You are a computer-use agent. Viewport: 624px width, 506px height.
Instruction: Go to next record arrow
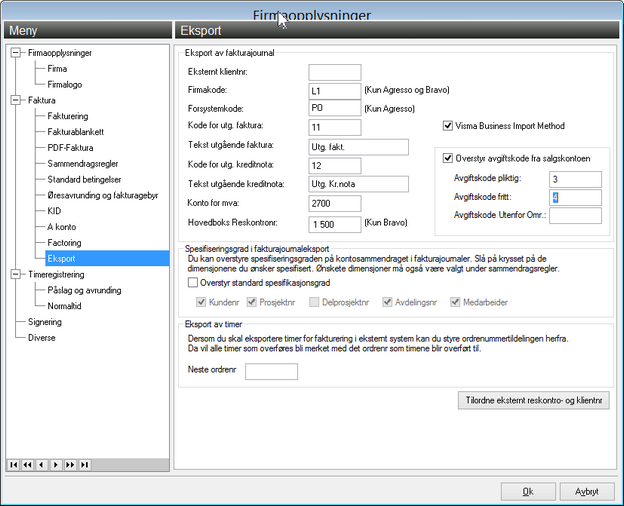[56, 465]
